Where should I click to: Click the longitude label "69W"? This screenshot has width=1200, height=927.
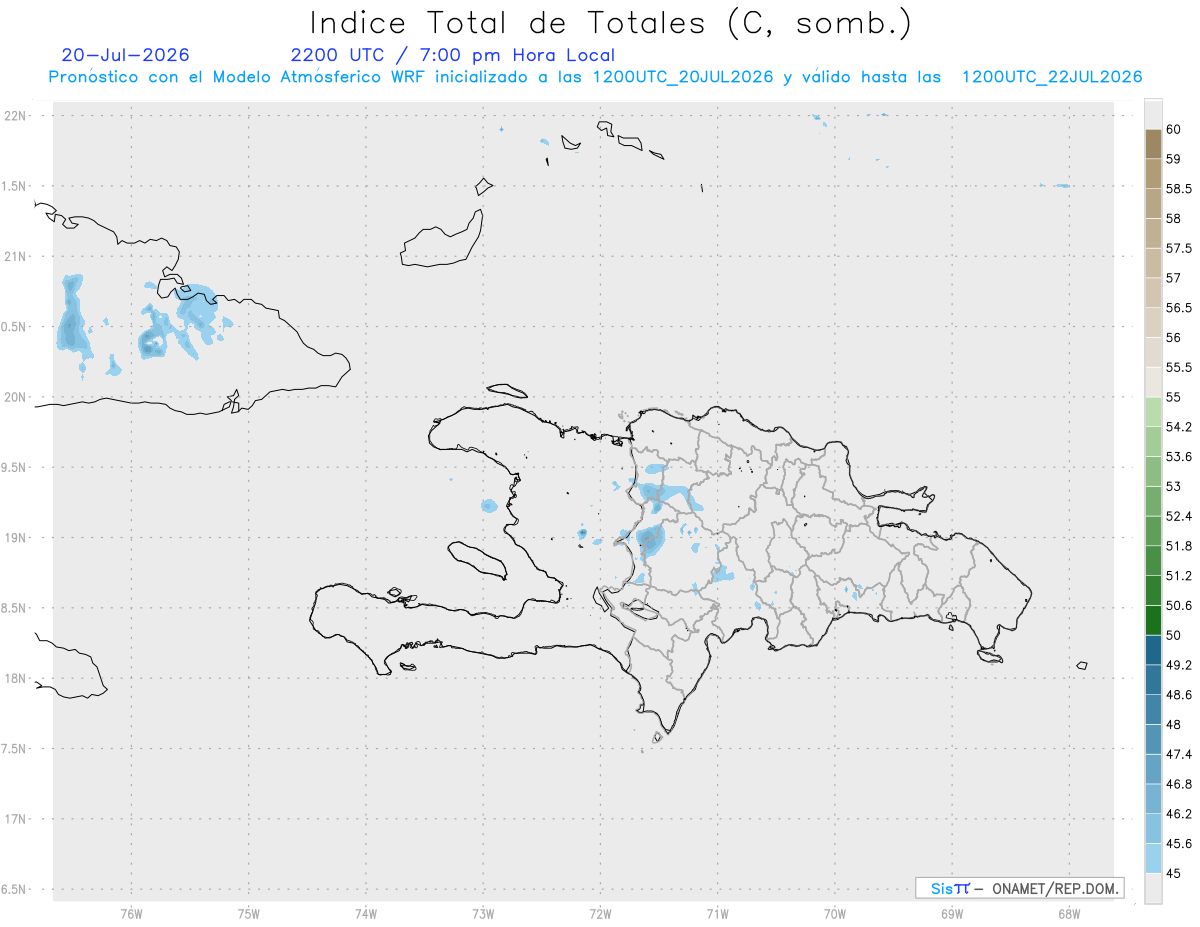click(x=952, y=914)
